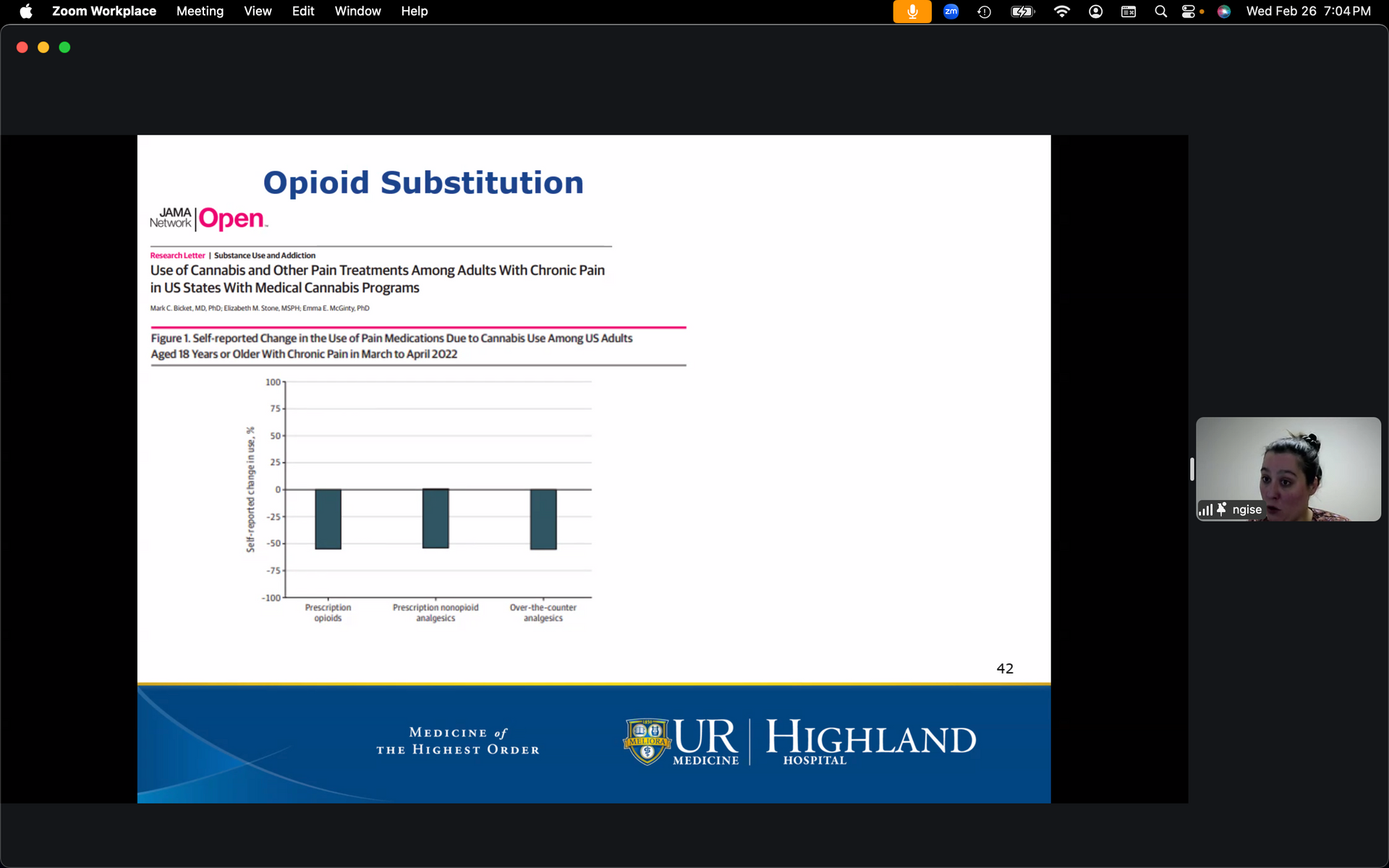Screen dimensions: 1389x868
Task: Open the Zoom menu bar status icon
Action: coord(951,12)
